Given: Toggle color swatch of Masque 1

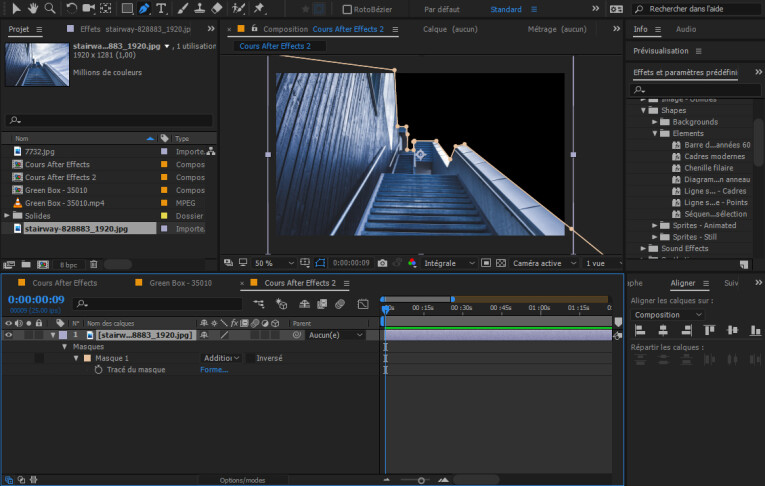Looking at the screenshot, I should point(87,358).
